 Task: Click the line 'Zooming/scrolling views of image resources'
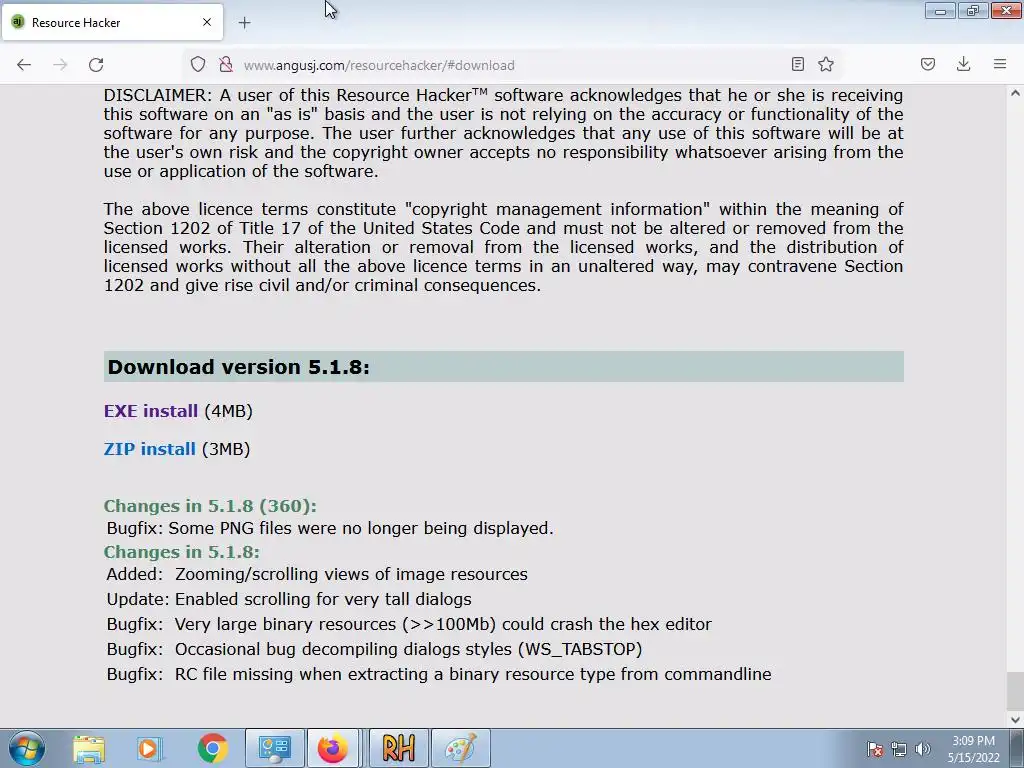tap(351, 575)
